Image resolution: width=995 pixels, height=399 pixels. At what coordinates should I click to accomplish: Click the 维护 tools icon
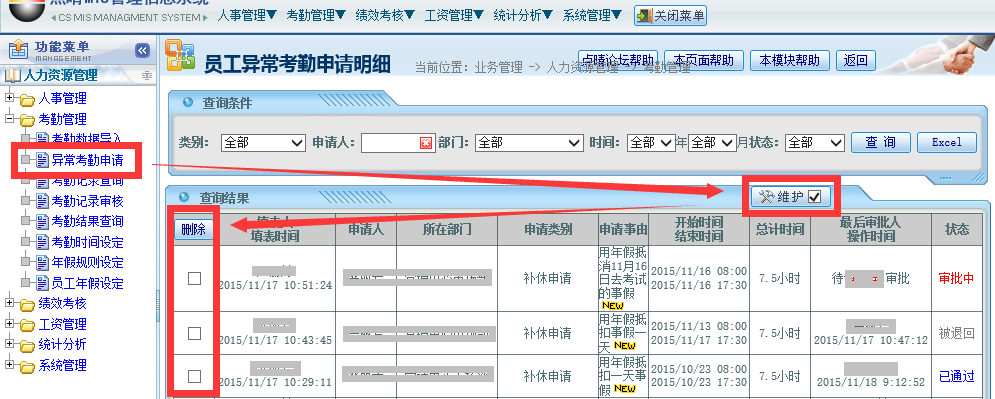click(767, 197)
